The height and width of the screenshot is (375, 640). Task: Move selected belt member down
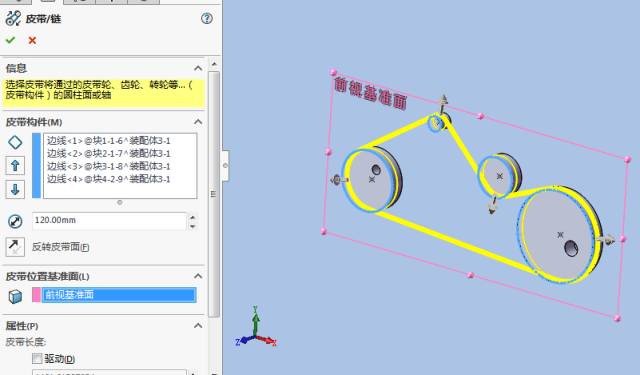pos(15,189)
